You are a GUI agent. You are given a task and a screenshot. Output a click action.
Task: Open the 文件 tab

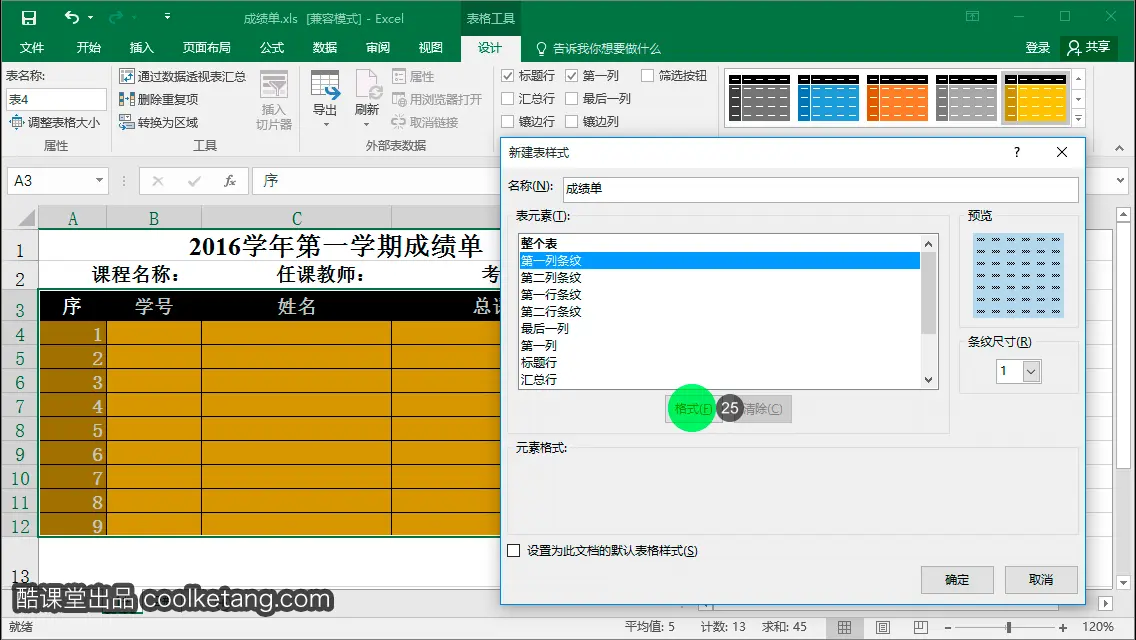tap(31, 48)
